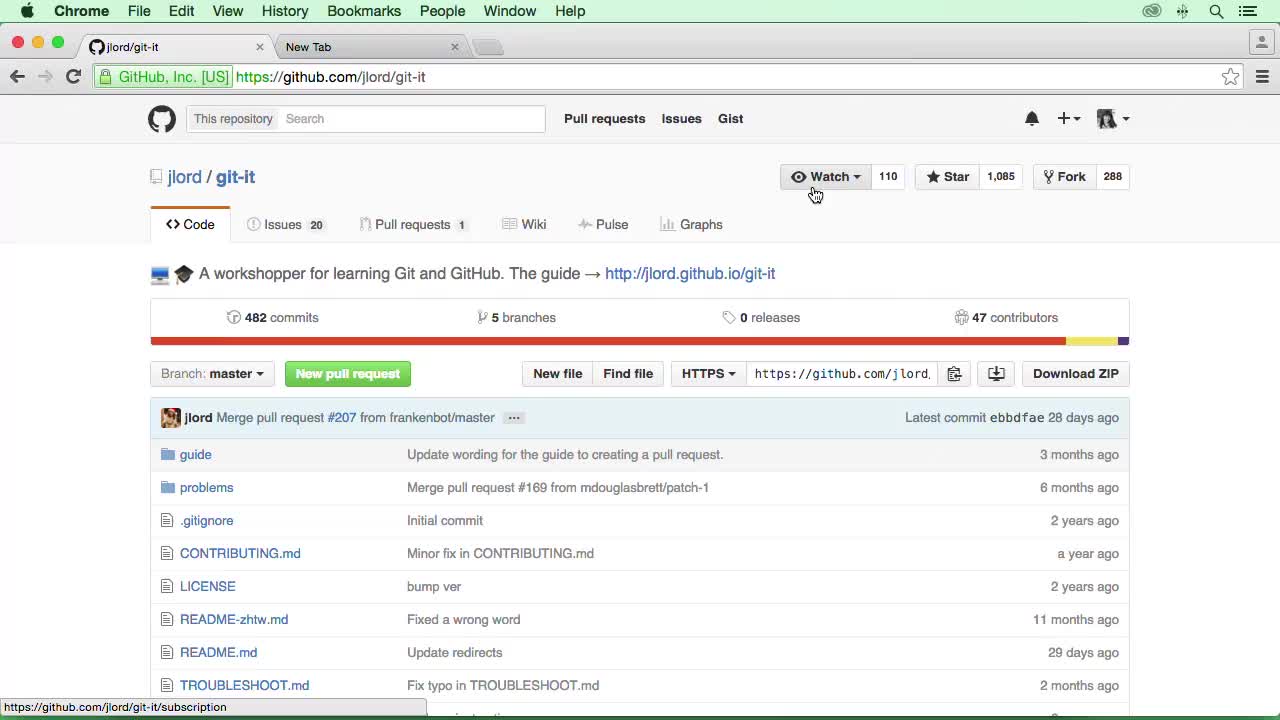Open the plus create-new menu
Viewport: 1280px width, 720px height.
coord(1068,118)
